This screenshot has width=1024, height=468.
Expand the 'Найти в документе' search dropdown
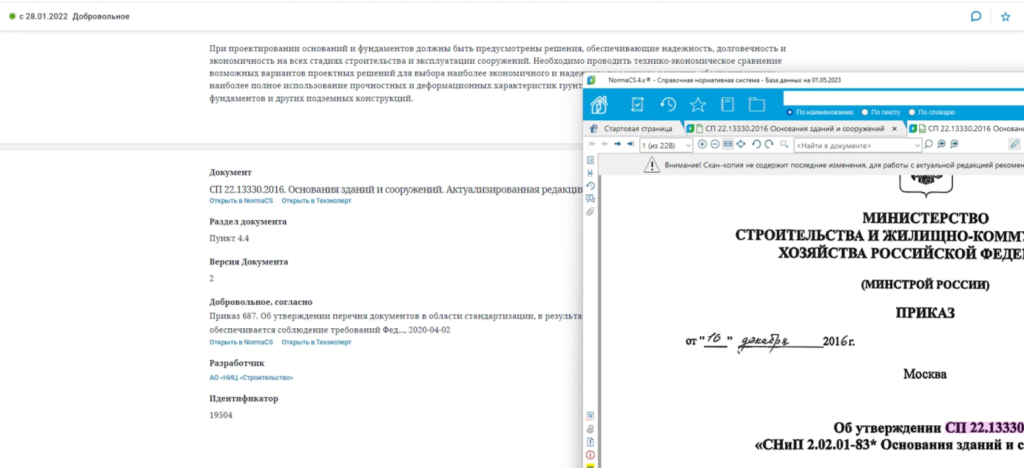(916, 145)
